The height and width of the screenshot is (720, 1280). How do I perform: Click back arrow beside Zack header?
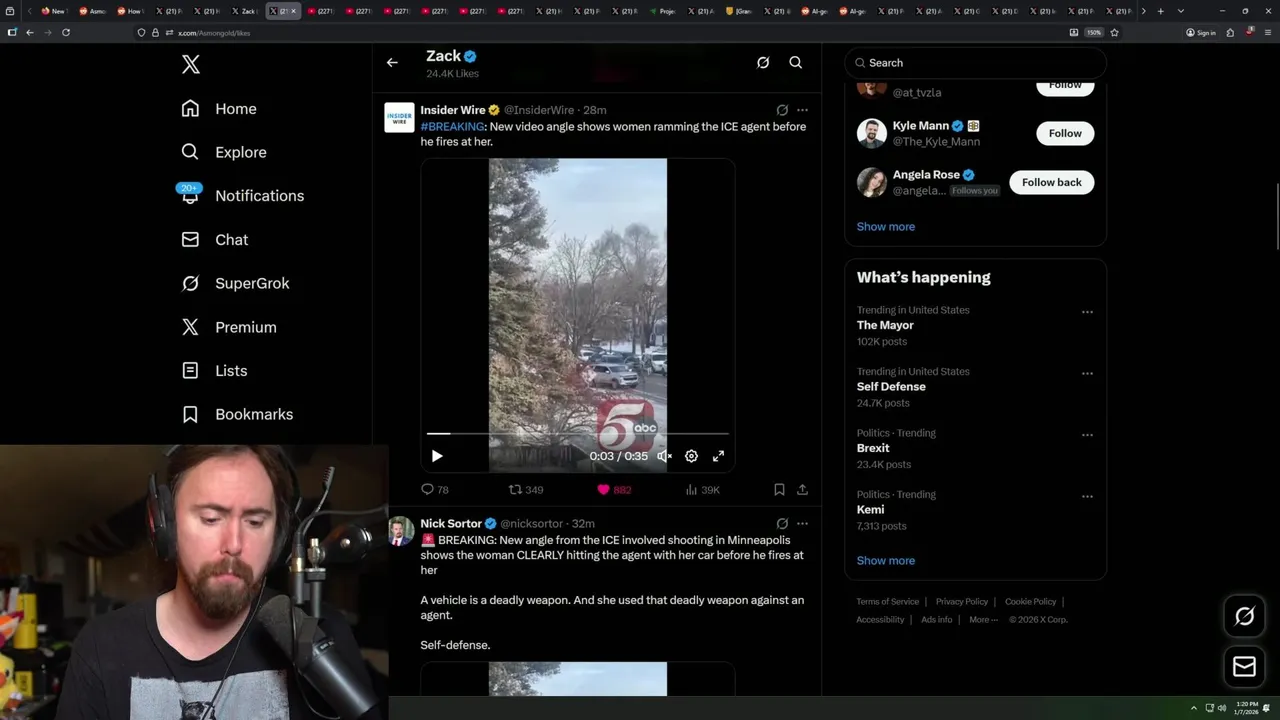pyautogui.click(x=392, y=62)
